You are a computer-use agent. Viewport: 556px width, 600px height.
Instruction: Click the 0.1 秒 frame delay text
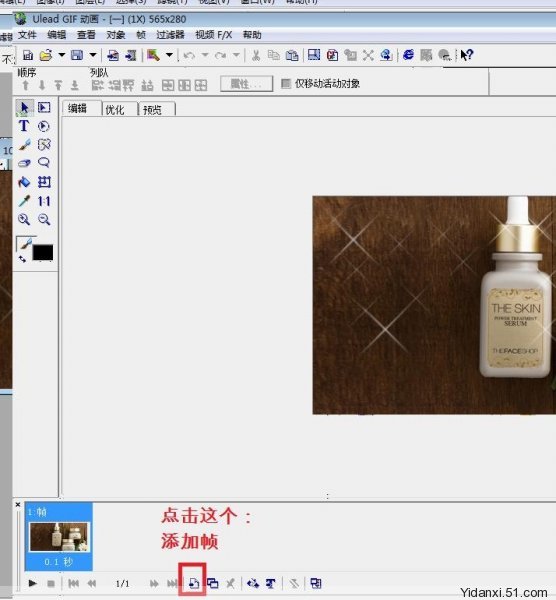tap(58, 562)
